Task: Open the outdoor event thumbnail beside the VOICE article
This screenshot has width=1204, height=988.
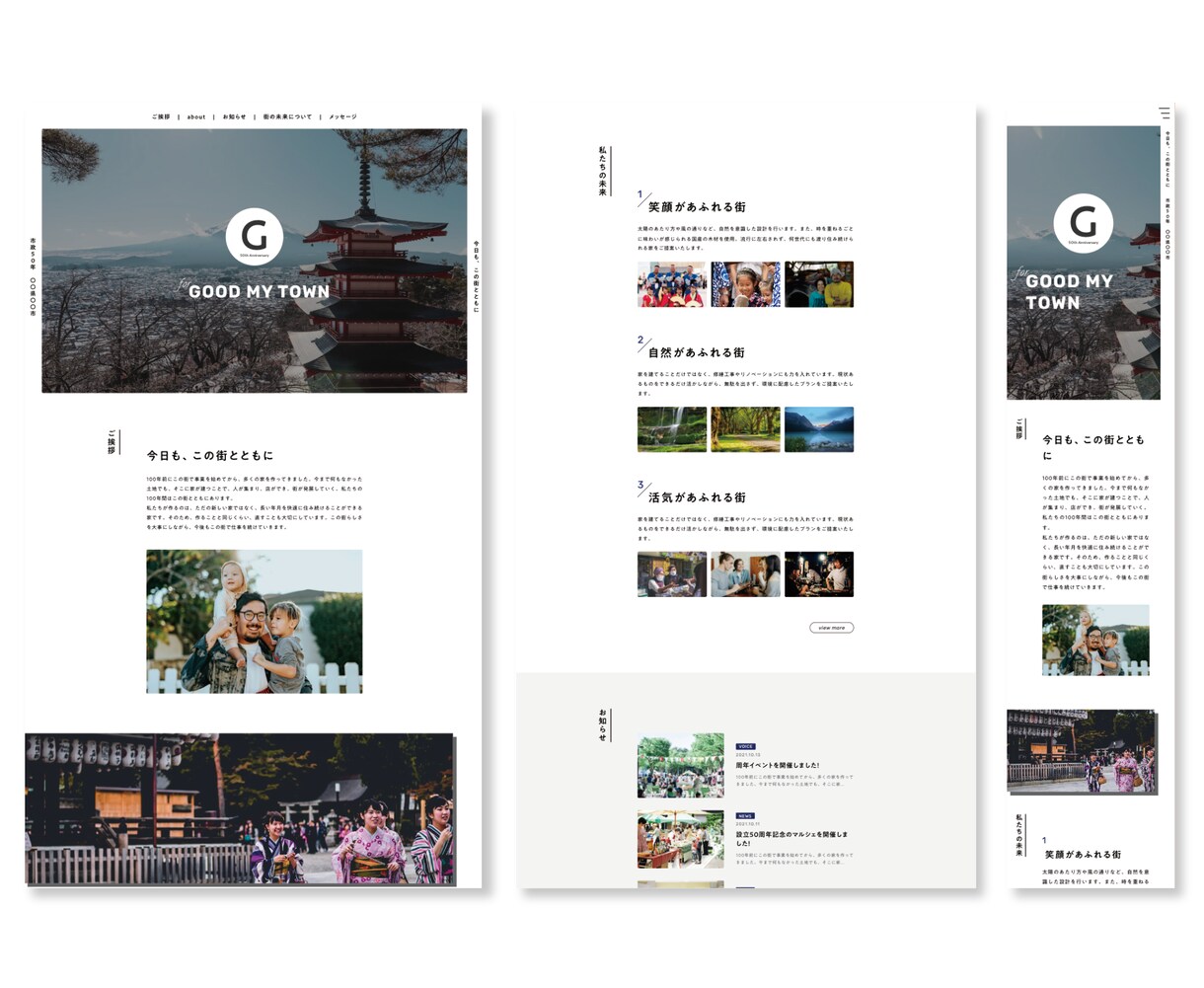Action: (x=680, y=765)
